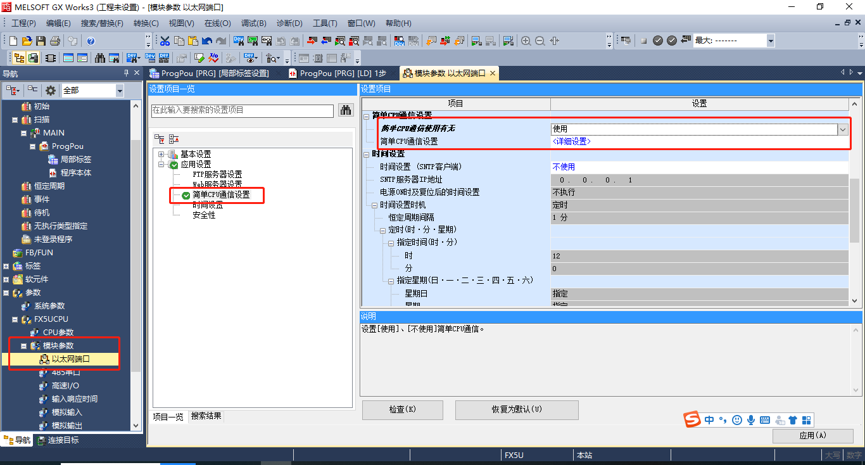Click the 恢复为默认(U) button
Screen dimensions: 865x465
516,410
